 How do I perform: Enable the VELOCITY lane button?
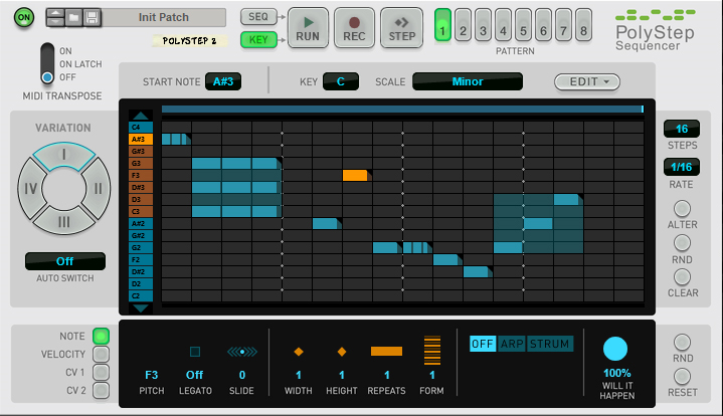tap(101, 354)
